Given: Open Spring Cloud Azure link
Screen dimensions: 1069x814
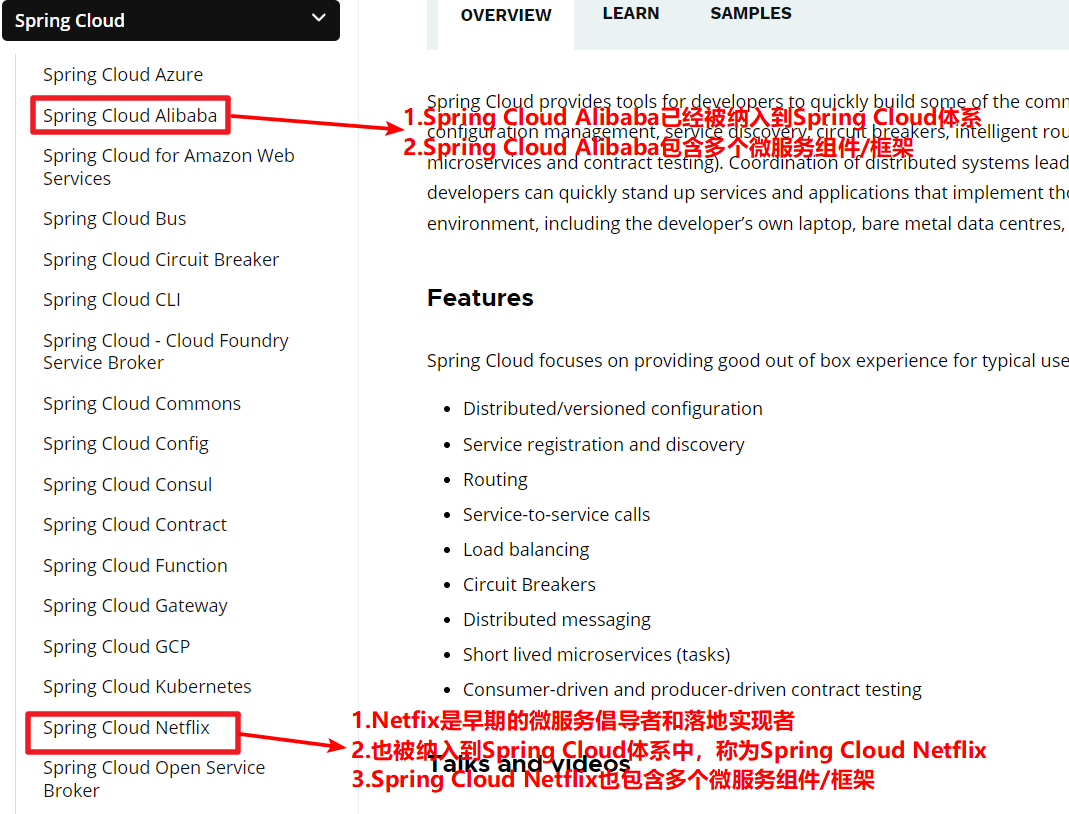Looking at the screenshot, I should [123, 75].
